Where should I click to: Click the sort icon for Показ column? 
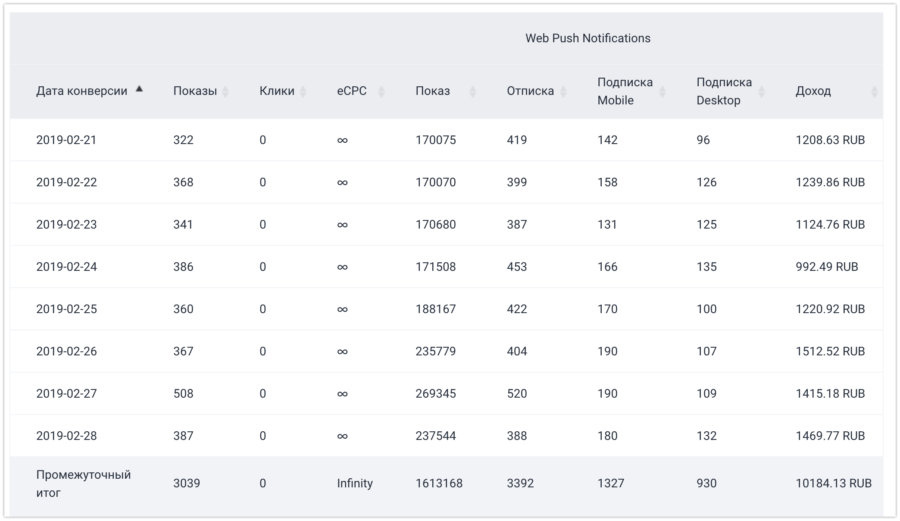[x=473, y=91]
